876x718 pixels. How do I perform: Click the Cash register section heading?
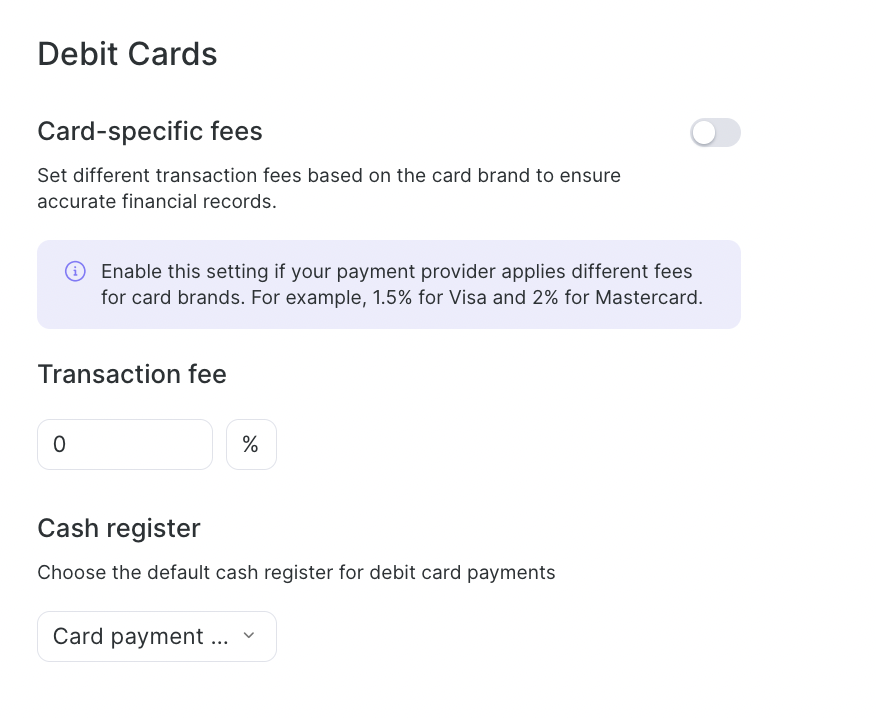pyautogui.click(x=119, y=528)
